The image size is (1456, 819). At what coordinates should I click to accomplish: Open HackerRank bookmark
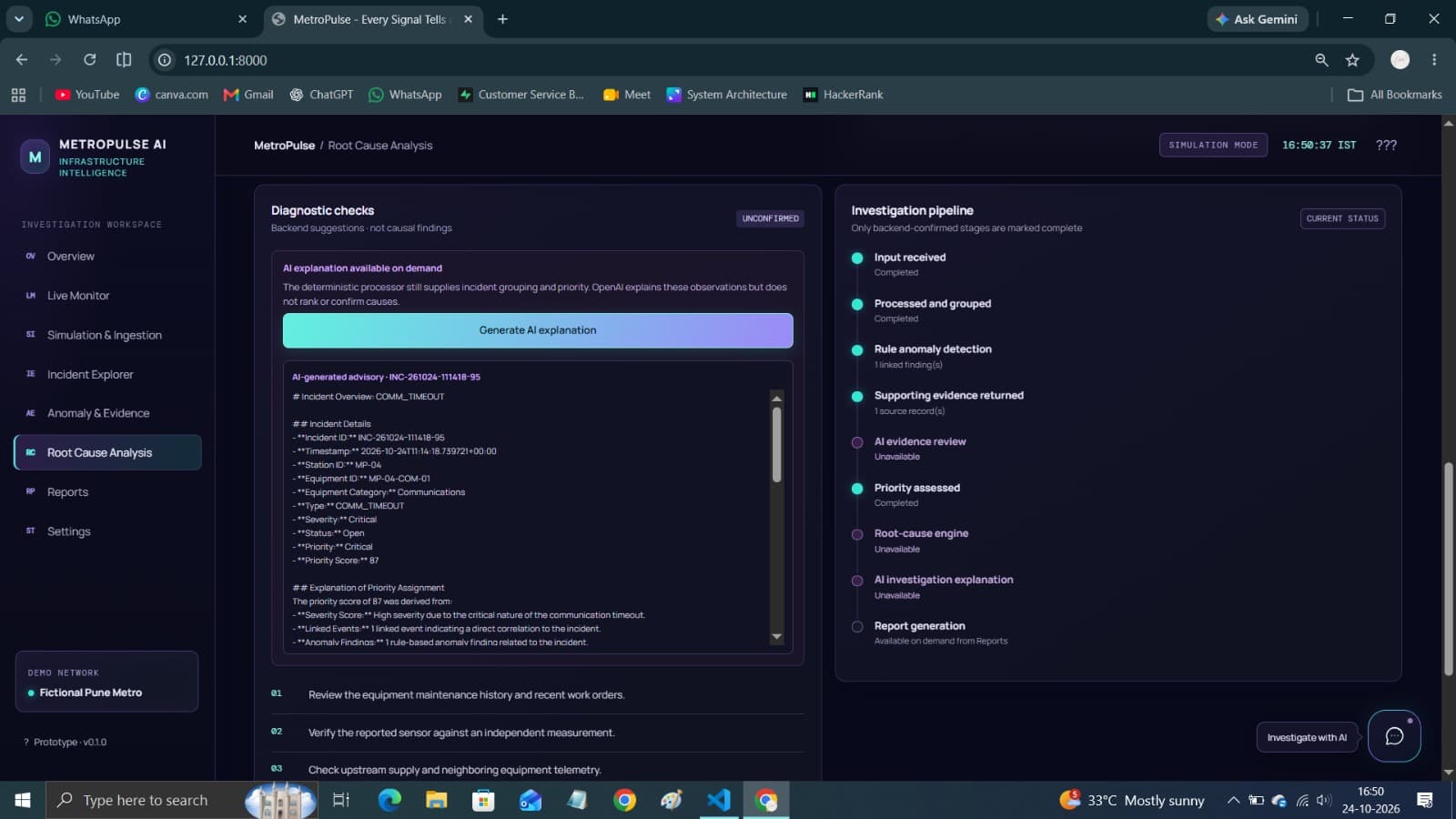844,95
